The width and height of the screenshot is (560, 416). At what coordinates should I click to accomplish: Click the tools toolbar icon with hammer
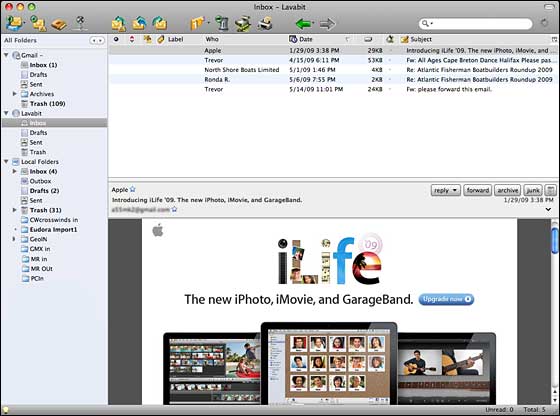(80, 23)
